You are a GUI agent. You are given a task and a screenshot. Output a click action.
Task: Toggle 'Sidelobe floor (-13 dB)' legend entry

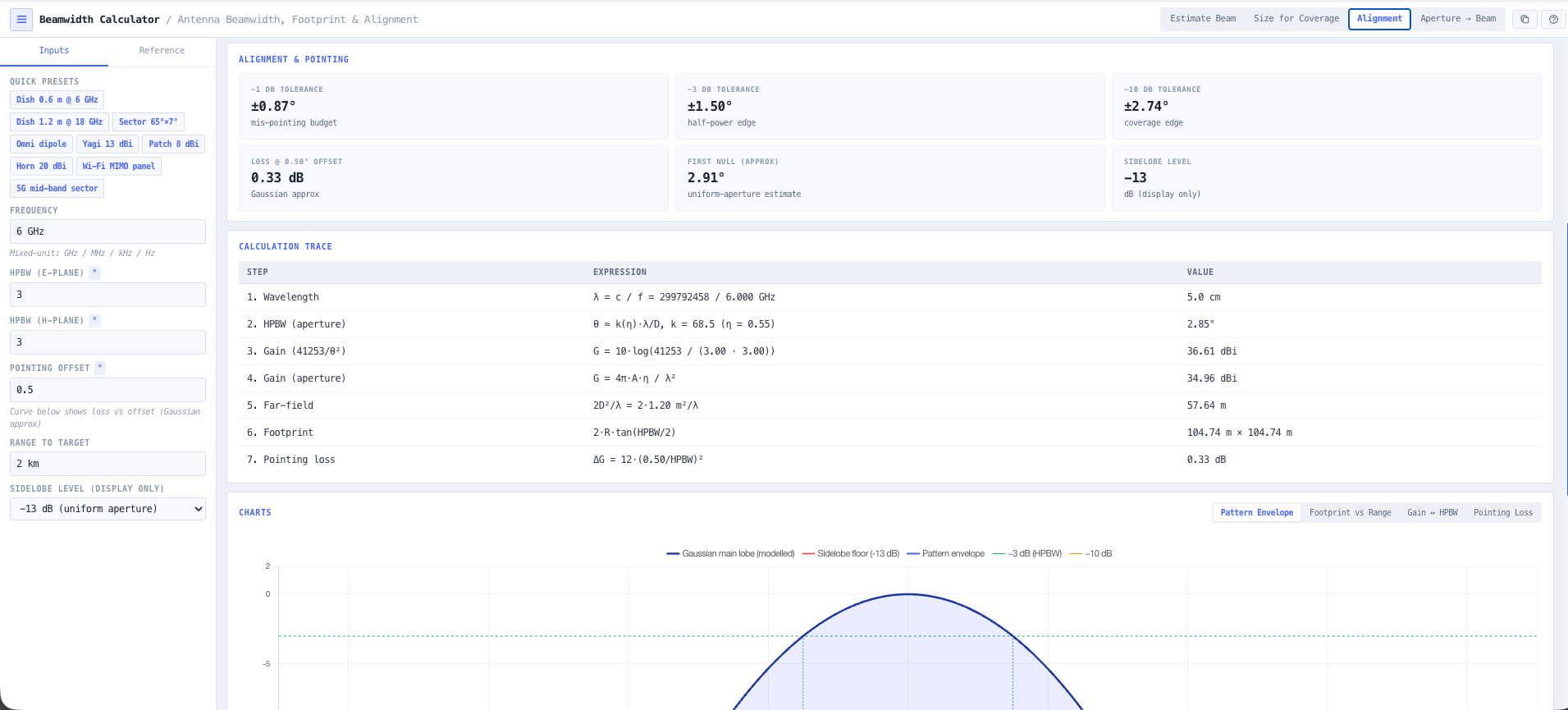850,554
